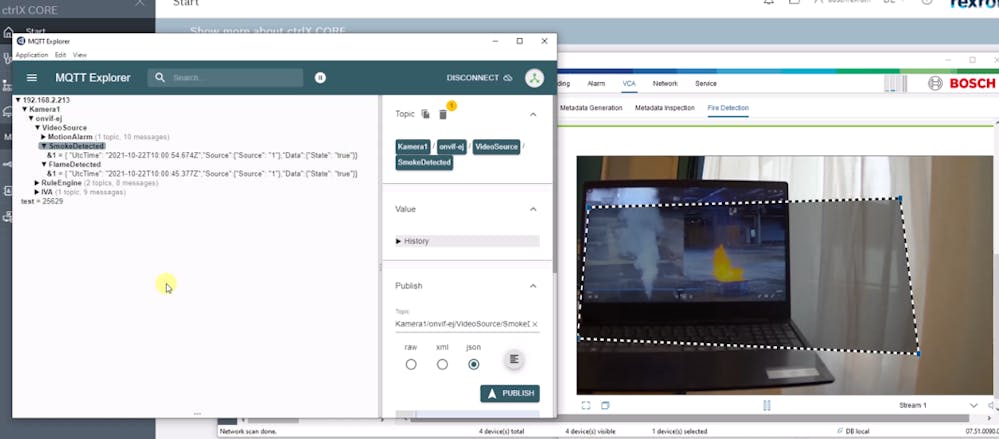Image resolution: width=999 pixels, height=439 pixels.
Task: Click the video fire detection region overlay
Action: (749, 275)
